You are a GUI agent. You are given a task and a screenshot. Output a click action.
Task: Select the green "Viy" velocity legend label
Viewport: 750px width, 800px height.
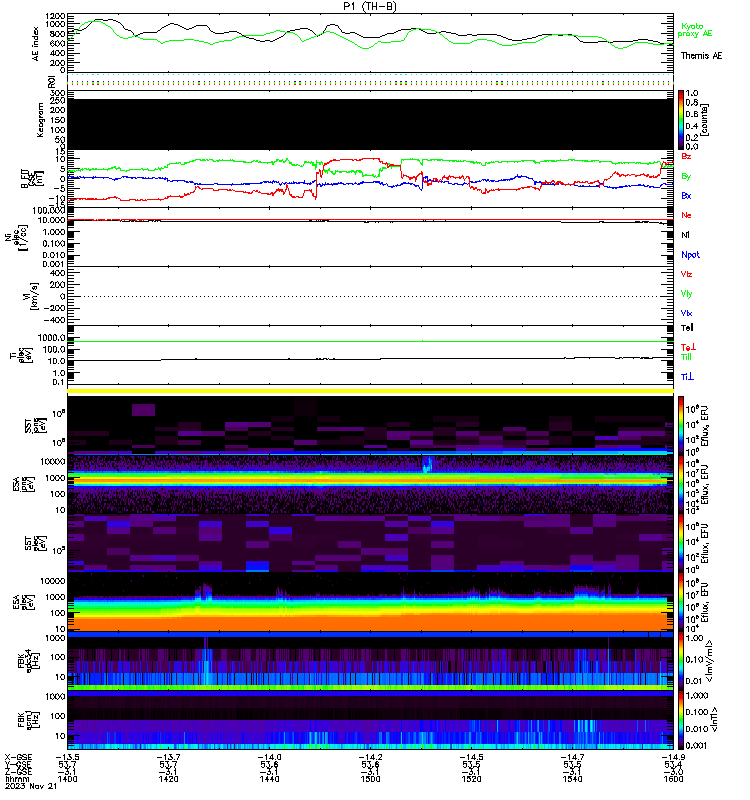pyautogui.click(x=686, y=294)
